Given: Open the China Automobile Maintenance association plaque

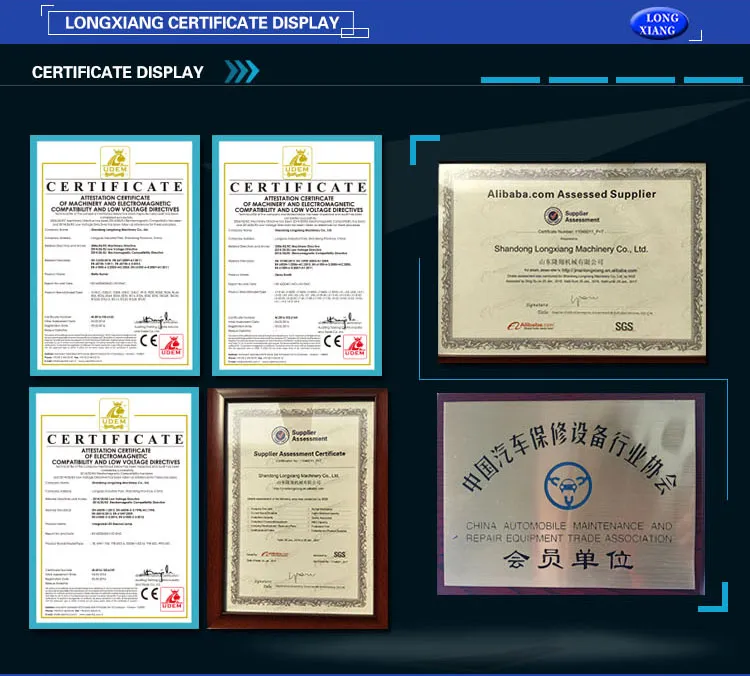Looking at the screenshot, I should point(571,494).
